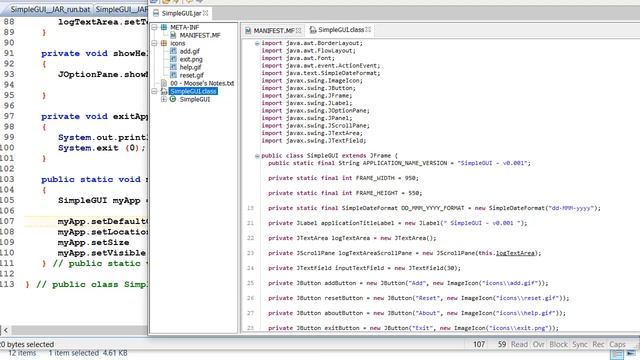This screenshot has height=360, width=640.
Task: Click the icons package icon
Action: [164, 43]
